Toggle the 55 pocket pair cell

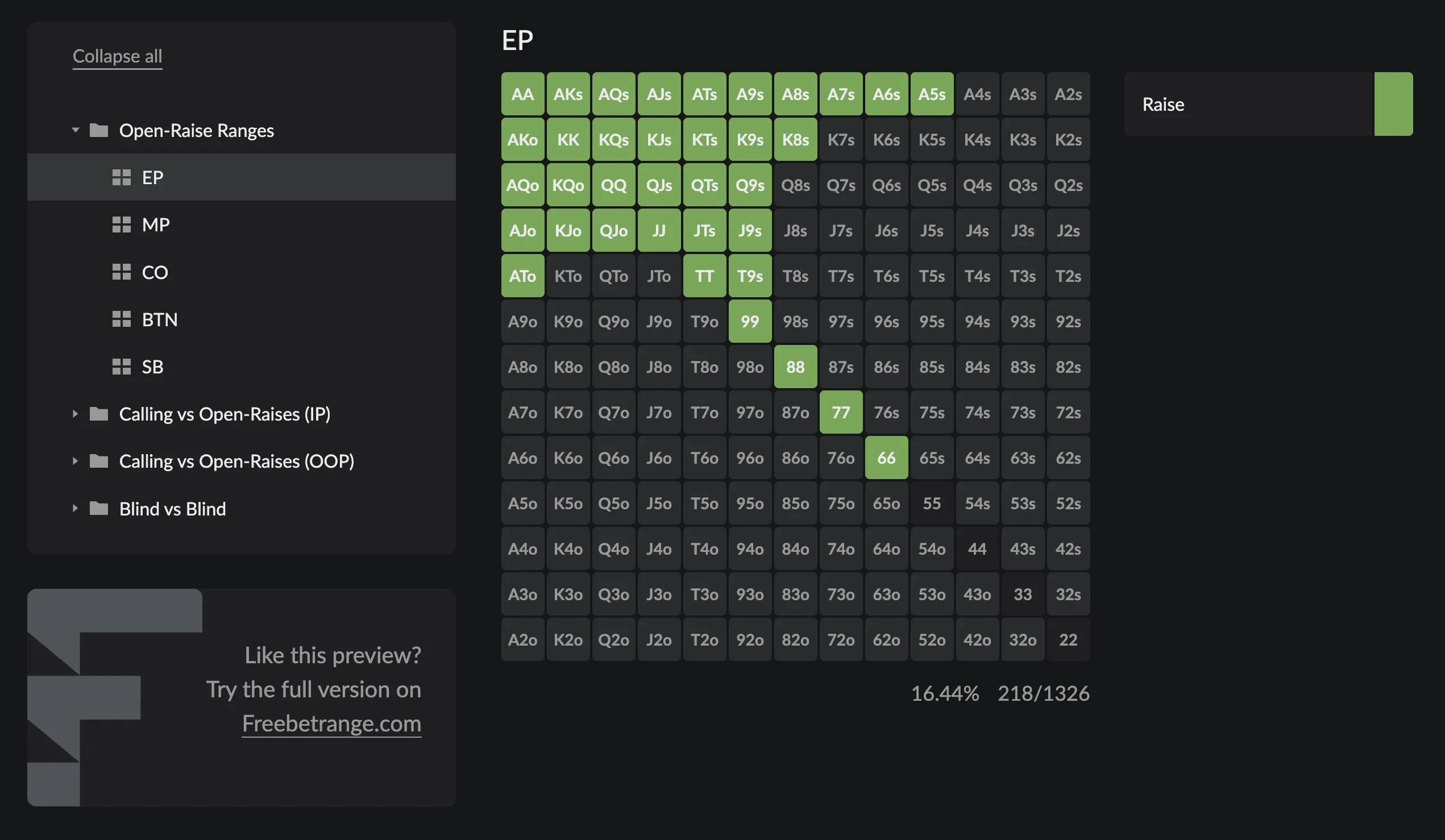[931, 504]
